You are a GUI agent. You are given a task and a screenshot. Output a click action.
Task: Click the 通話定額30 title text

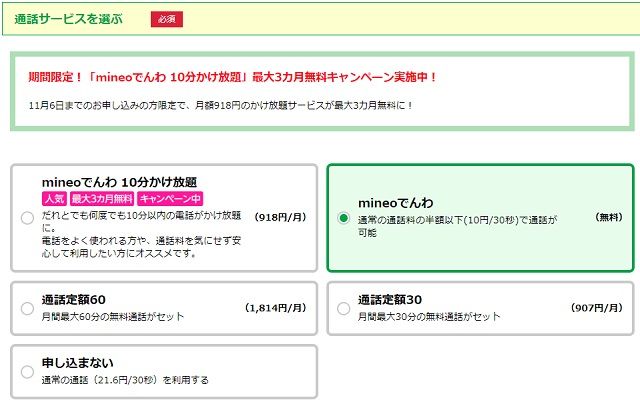pyautogui.click(x=390, y=300)
